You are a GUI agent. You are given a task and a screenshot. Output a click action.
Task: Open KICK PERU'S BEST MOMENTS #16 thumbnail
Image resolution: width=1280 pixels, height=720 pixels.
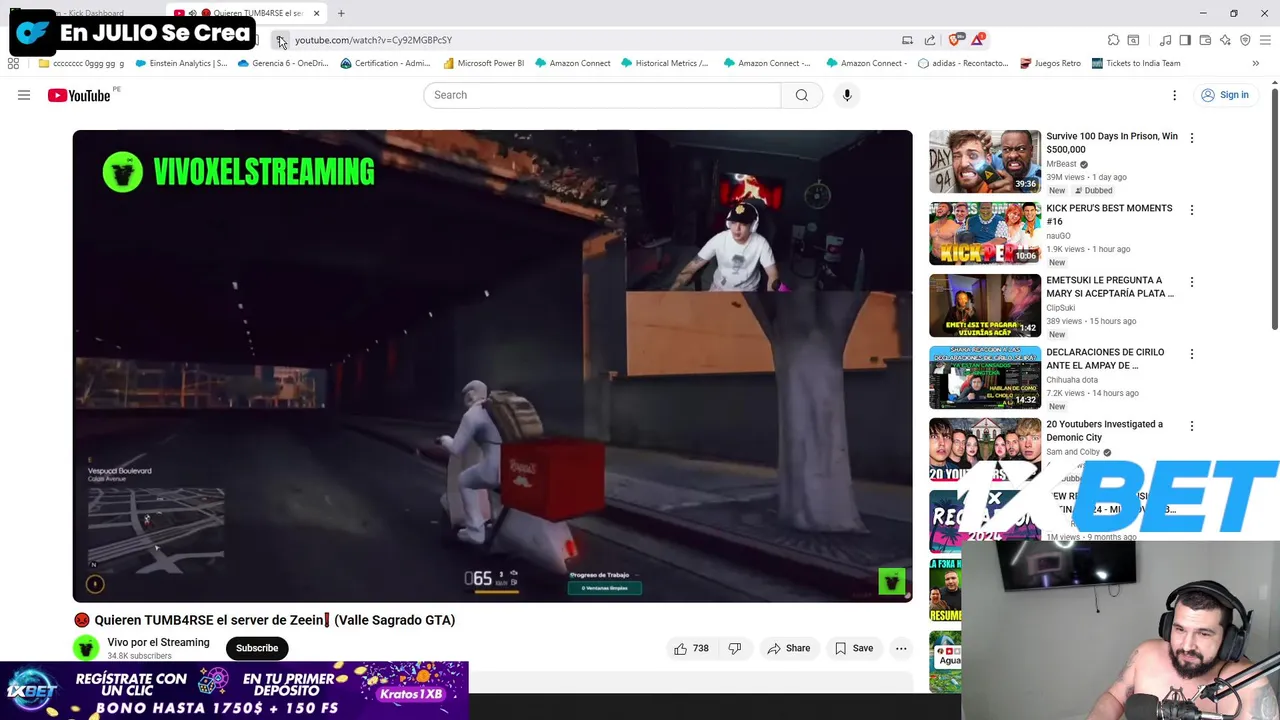coord(985,234)
